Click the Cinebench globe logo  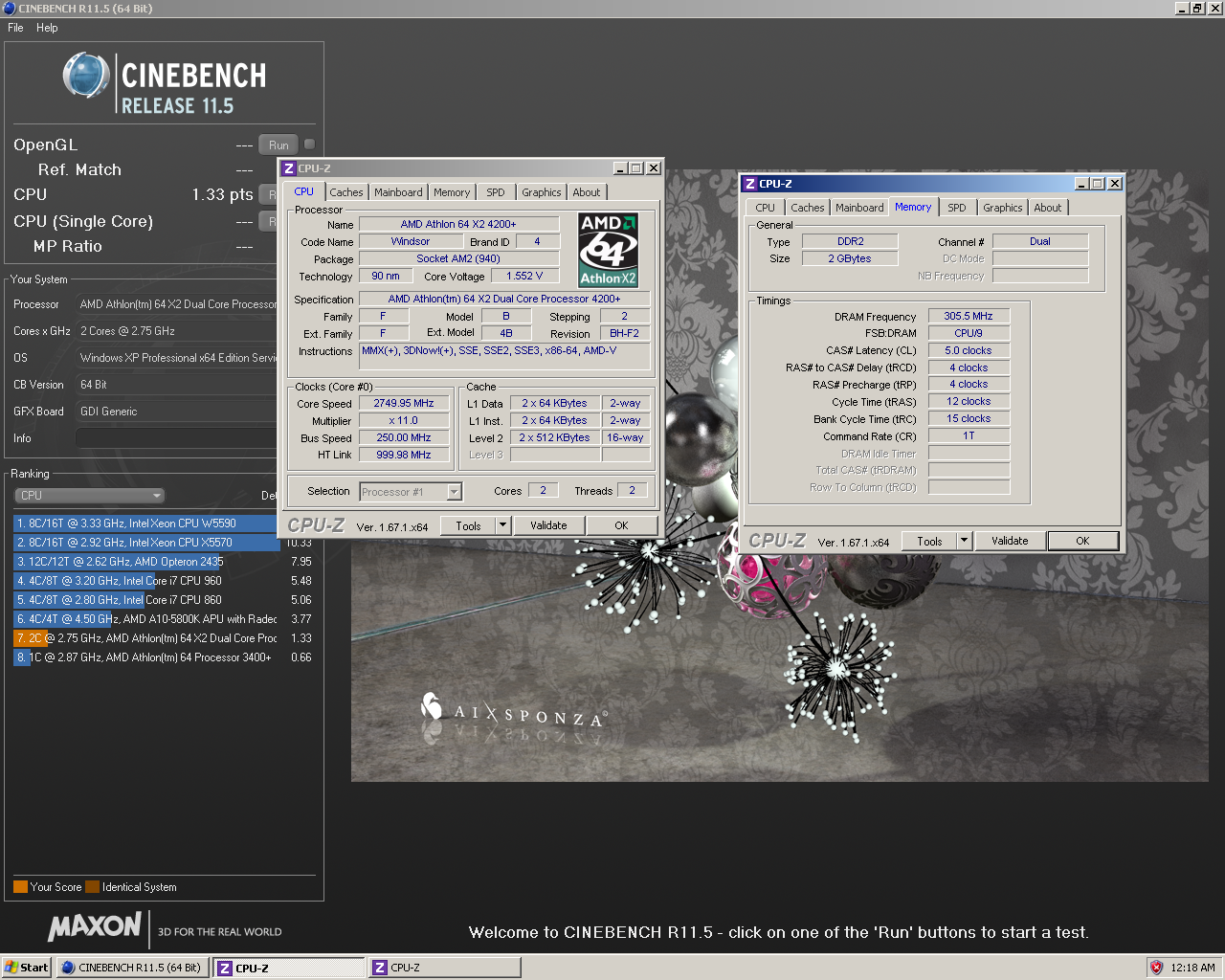(86, 76)
